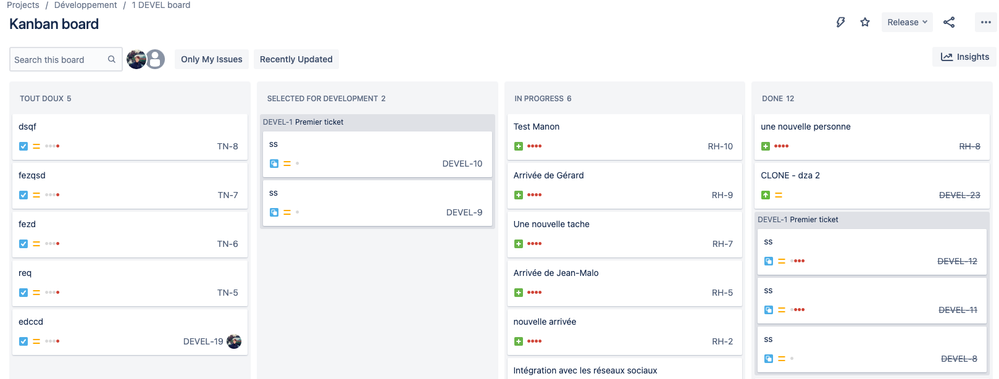
Task: Open the edccd card
Action: coord(130,332)
